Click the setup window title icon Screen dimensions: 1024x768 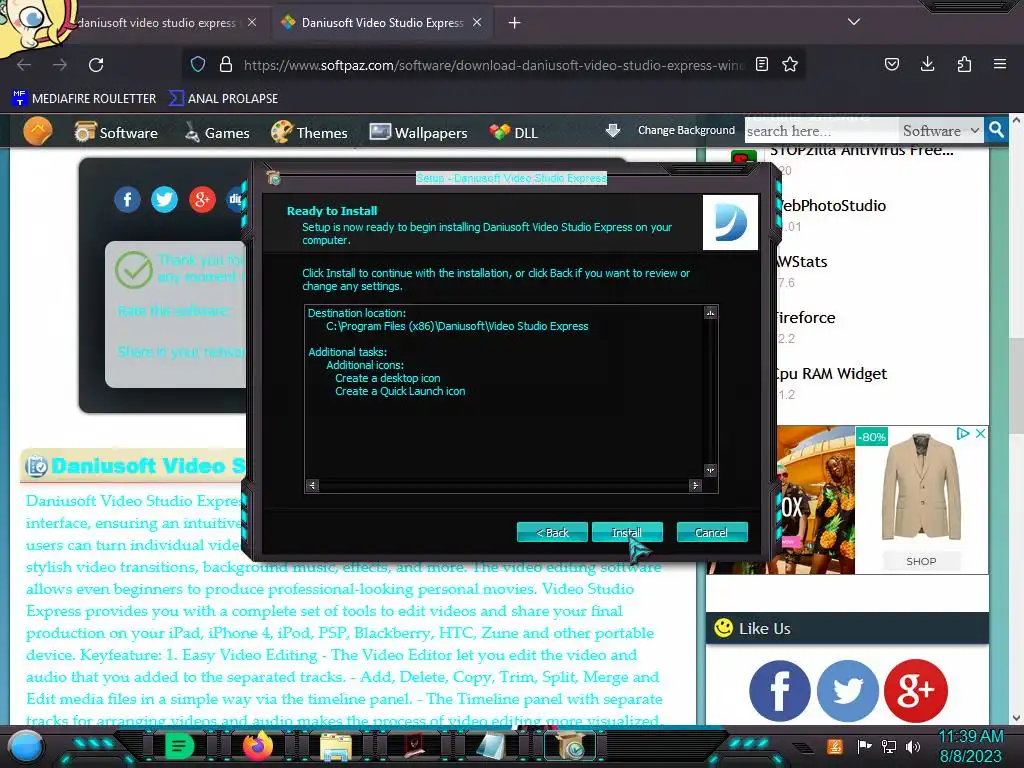274,177
